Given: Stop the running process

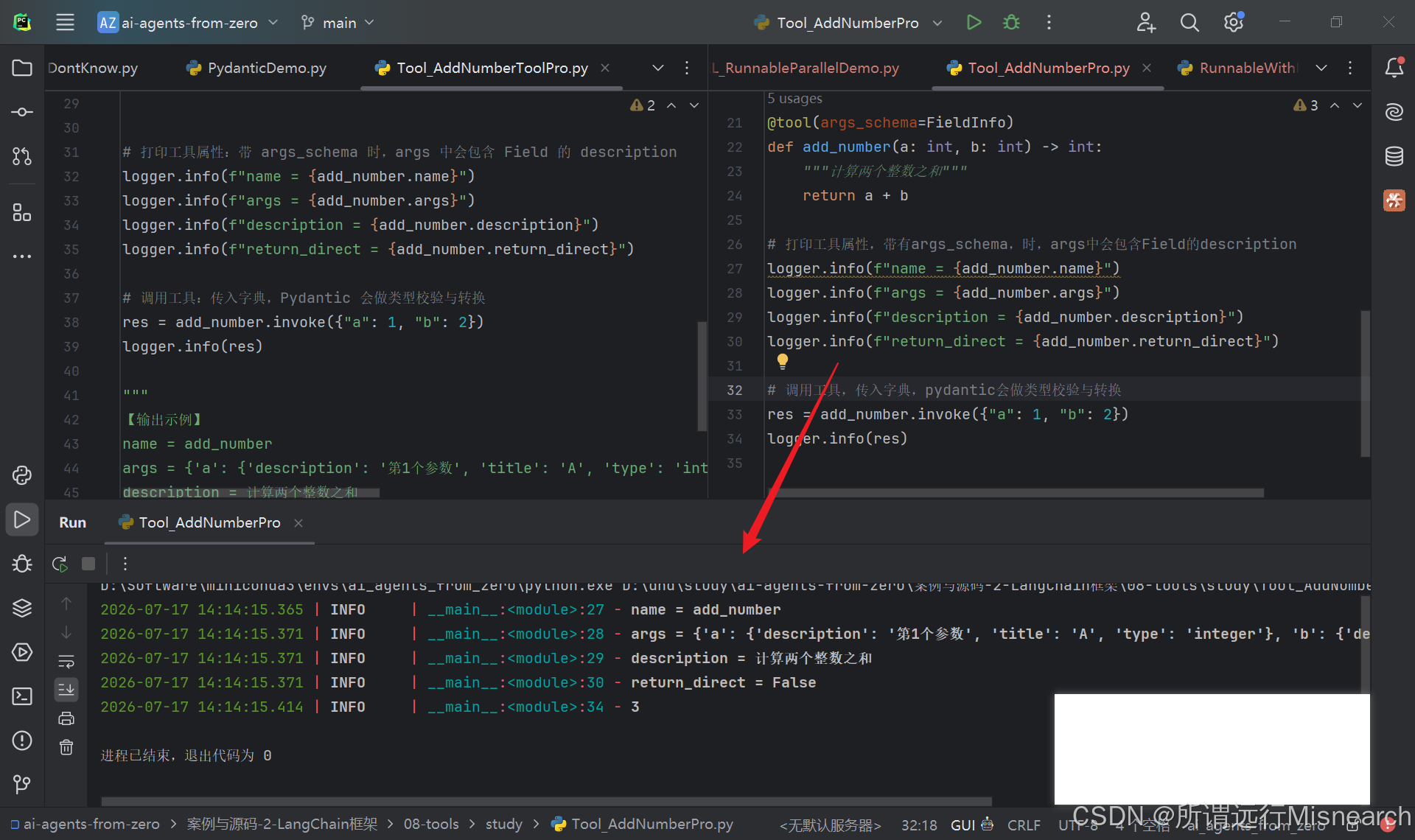Looking at the screenshot, I should coord(88,564).
